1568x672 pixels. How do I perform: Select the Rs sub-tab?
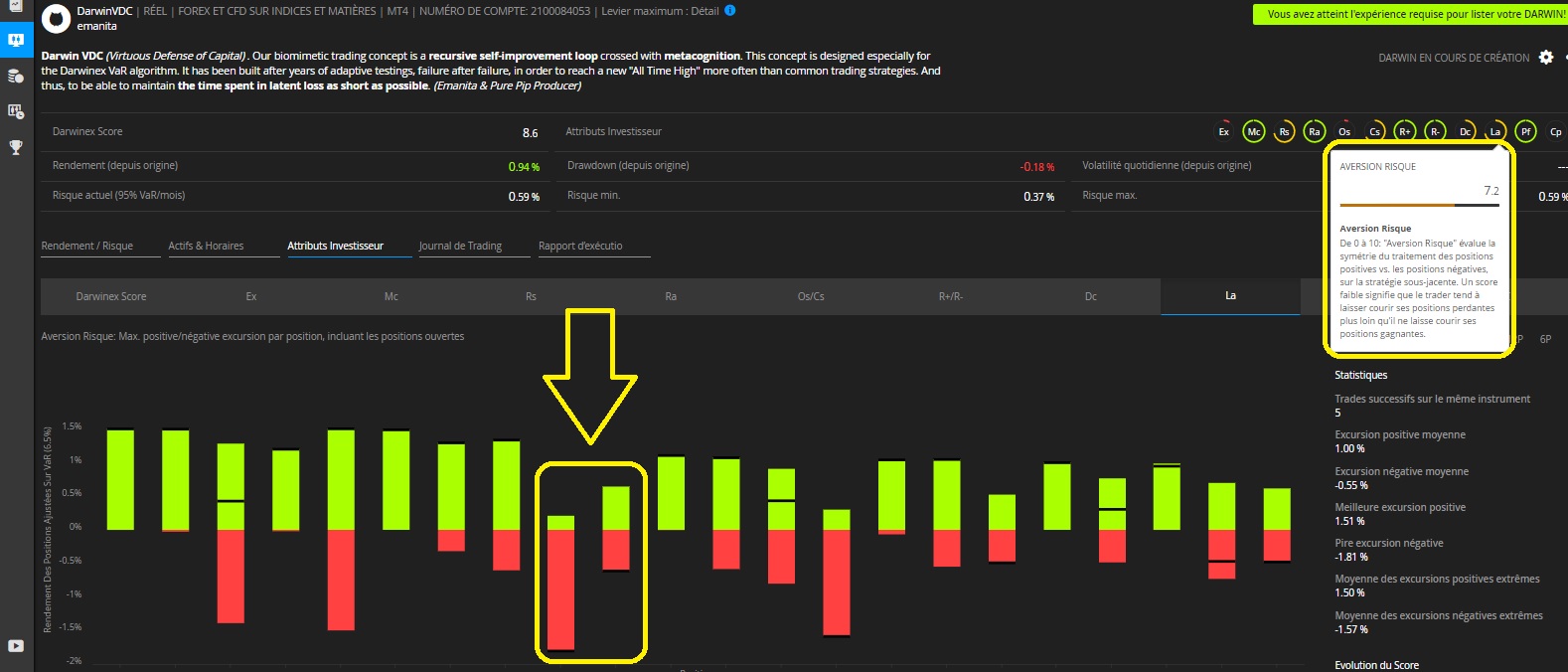coord(532,296)
